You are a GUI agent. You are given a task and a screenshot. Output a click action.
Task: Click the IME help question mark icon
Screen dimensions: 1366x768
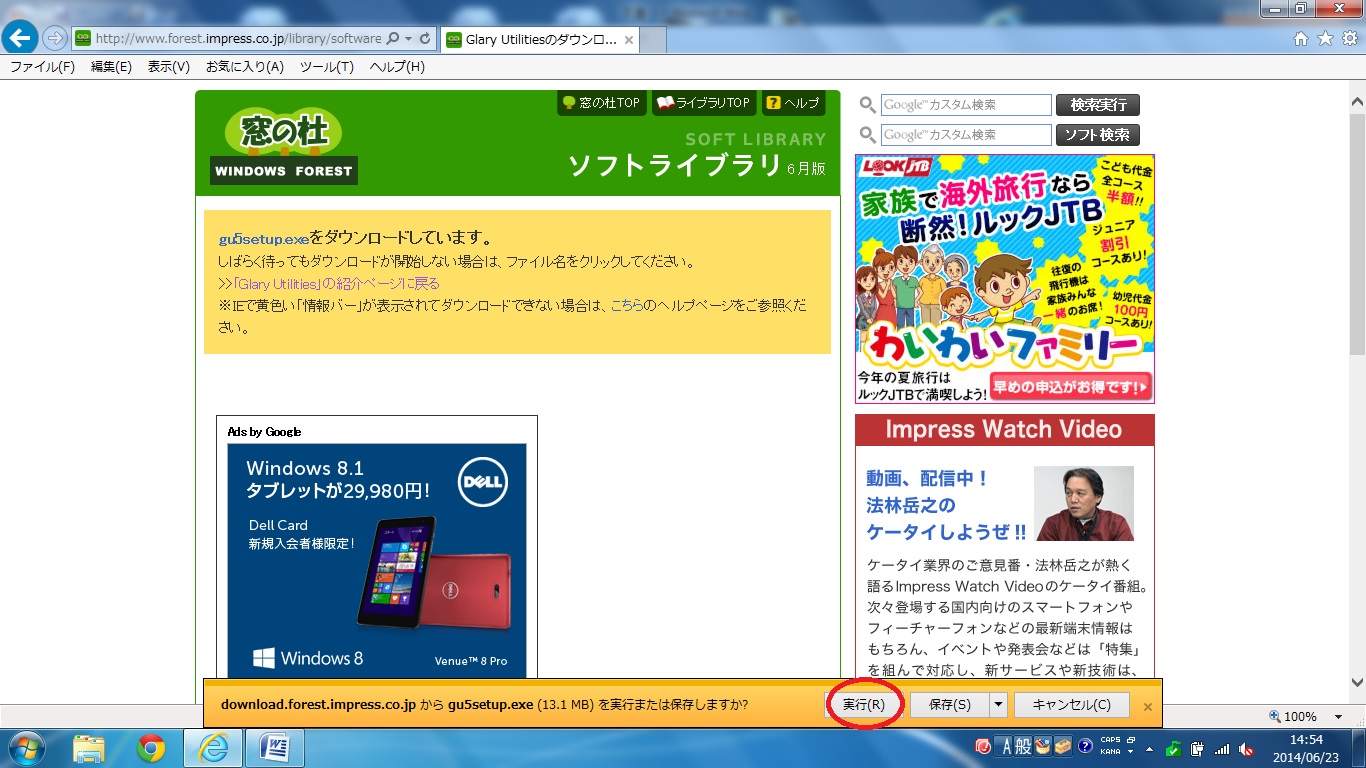(x=1085, y=747)
